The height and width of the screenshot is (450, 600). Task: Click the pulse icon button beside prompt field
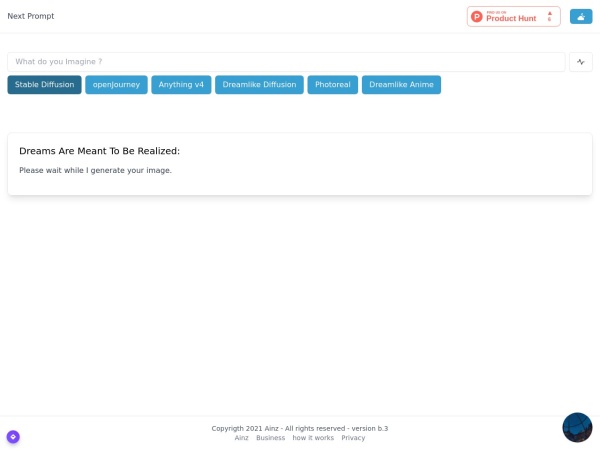(580, 62)
